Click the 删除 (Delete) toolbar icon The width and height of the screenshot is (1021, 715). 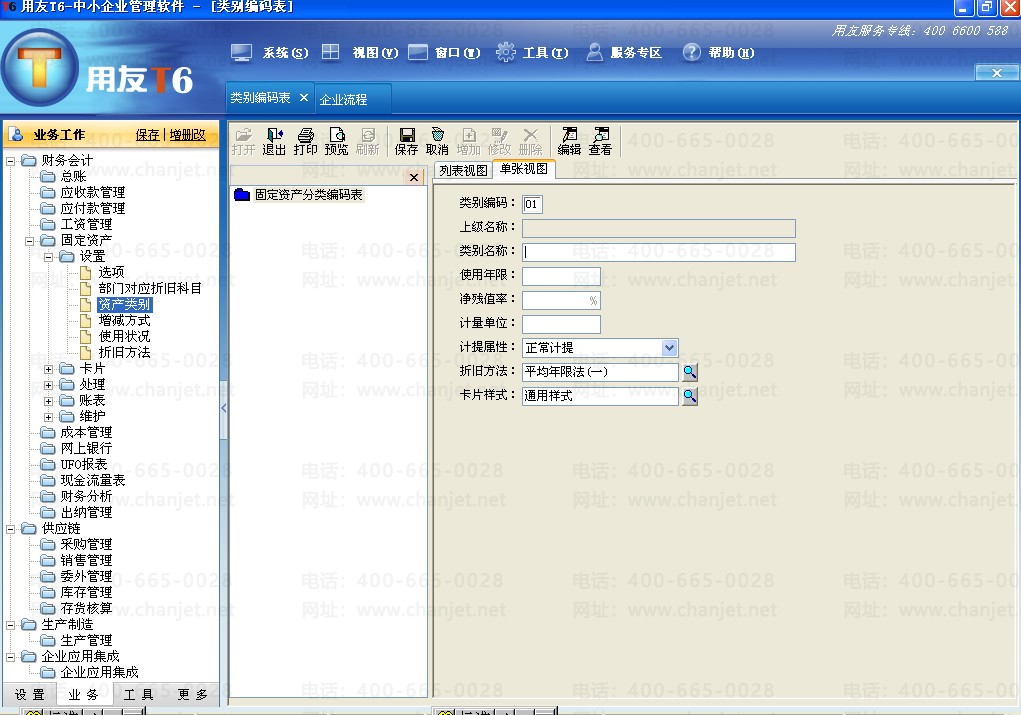click(531, 141)
